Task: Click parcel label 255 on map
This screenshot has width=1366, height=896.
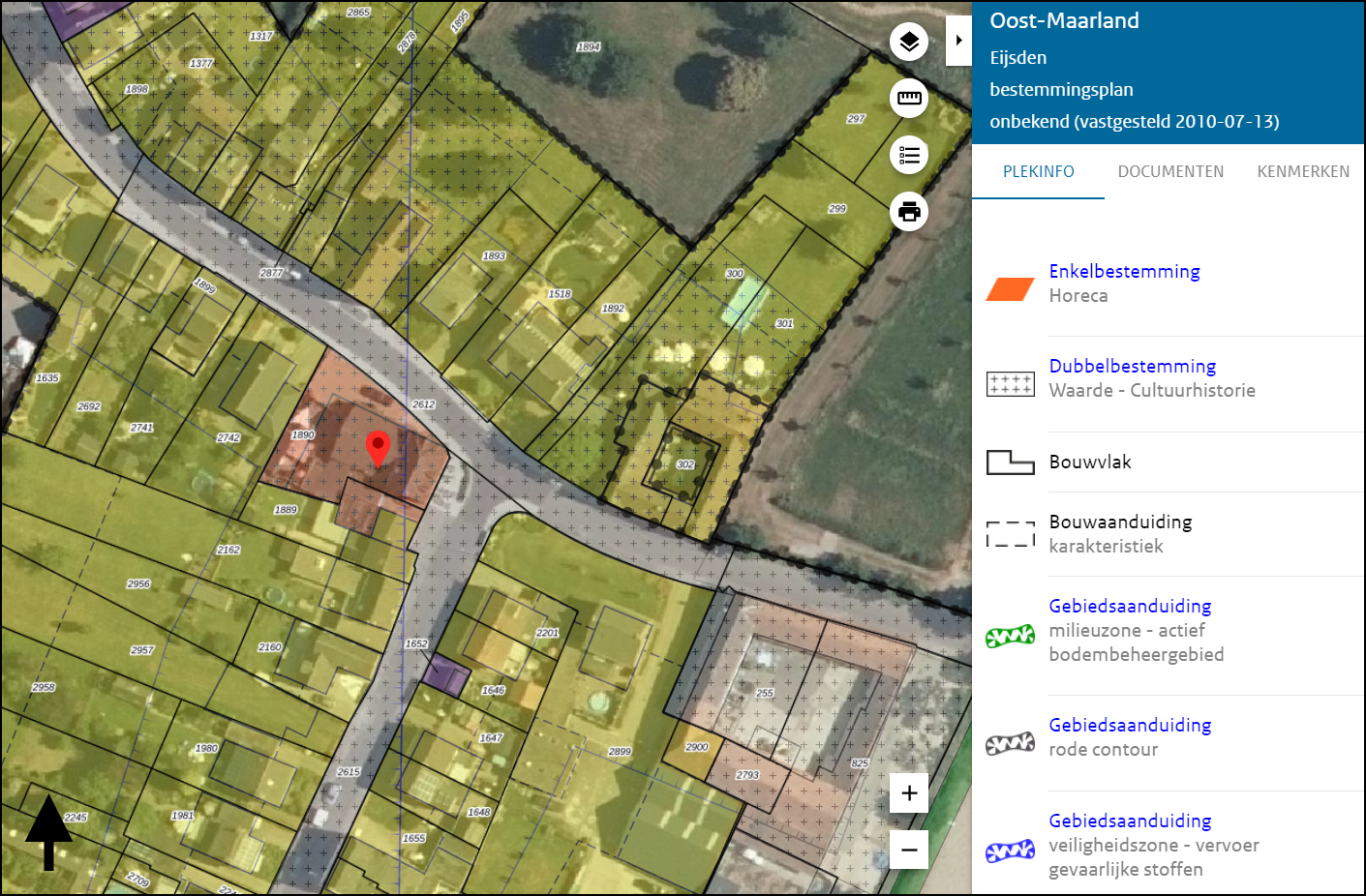Action: pos(765,693)
